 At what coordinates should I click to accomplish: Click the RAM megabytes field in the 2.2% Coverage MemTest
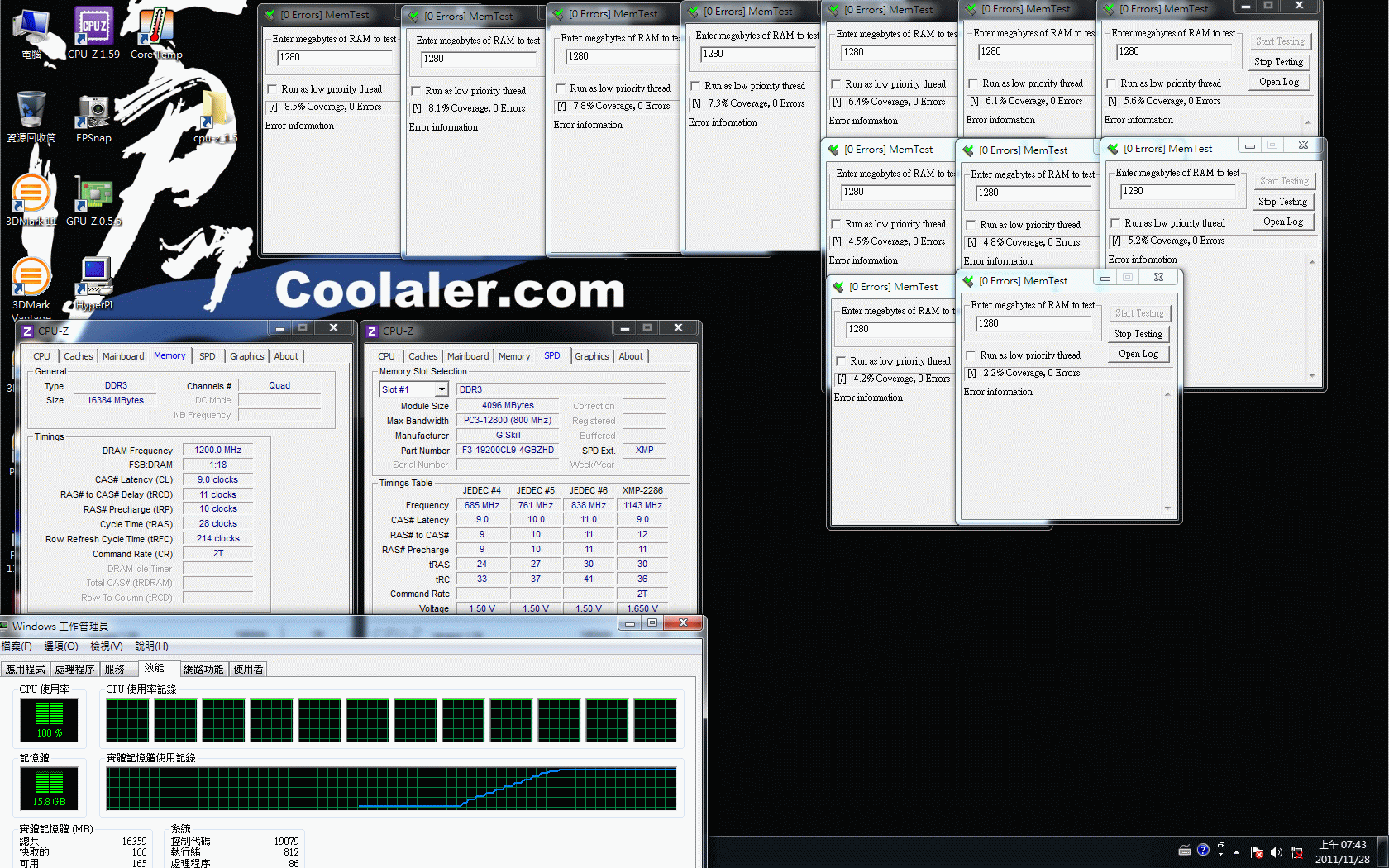coord(1032,324)
